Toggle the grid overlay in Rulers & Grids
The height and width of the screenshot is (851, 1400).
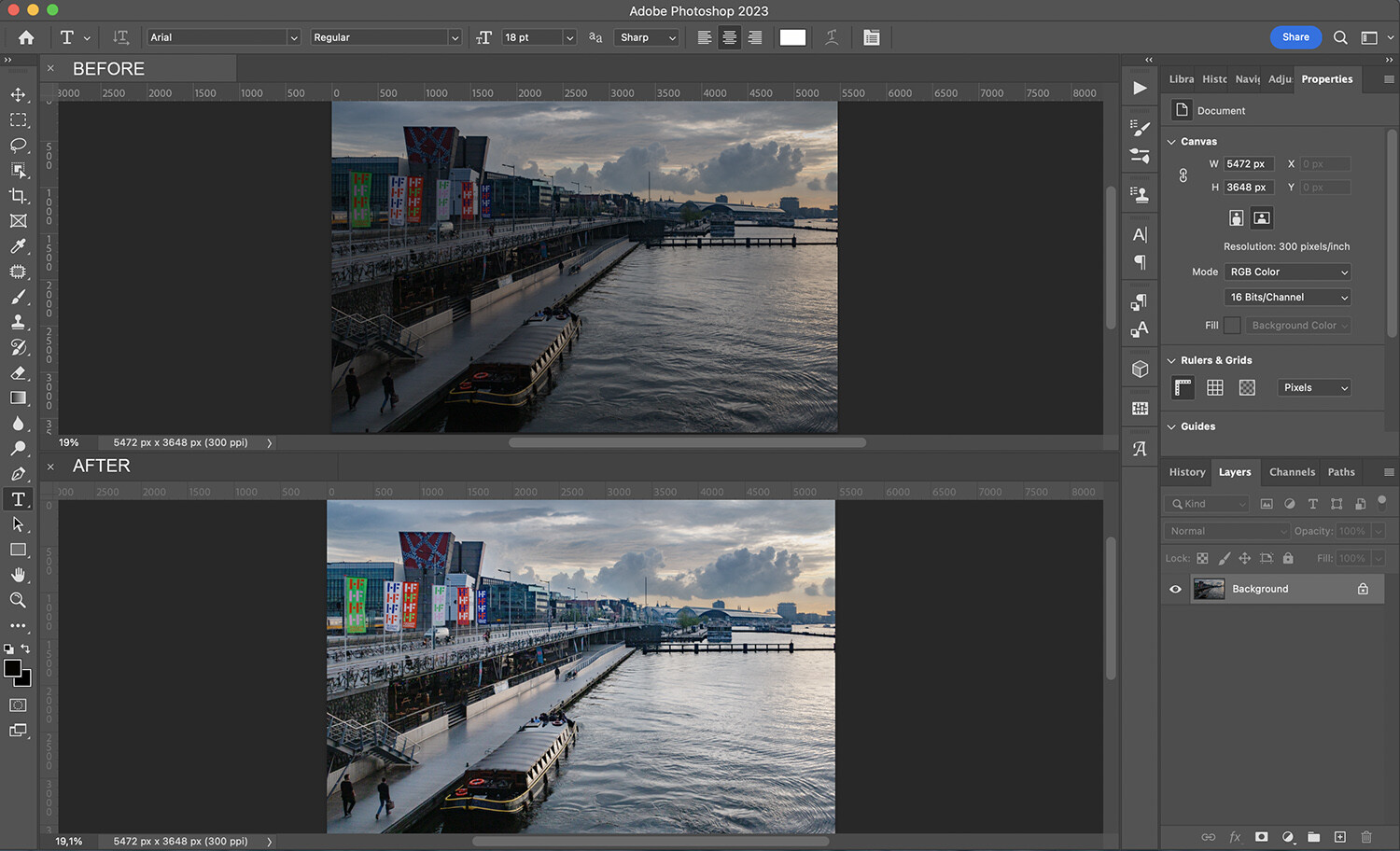[x=1214, y=387]
